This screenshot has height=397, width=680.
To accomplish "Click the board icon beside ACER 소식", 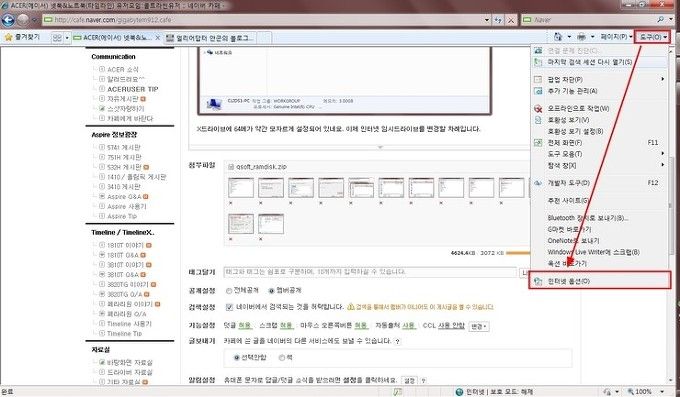I will click(102, 69).
